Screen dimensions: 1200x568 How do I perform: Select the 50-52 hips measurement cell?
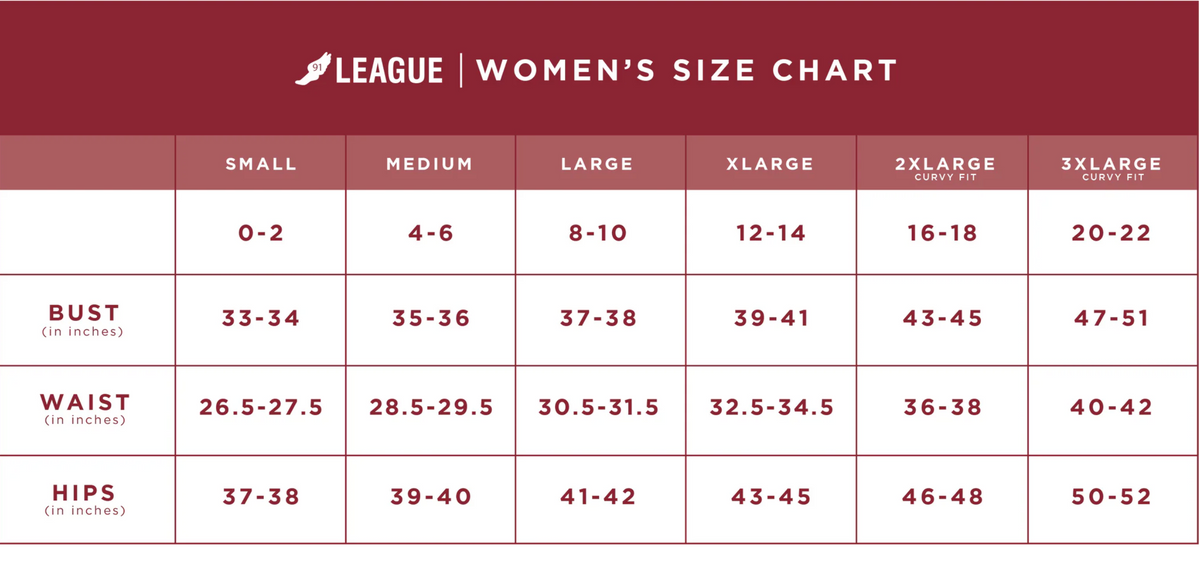pyautogui.click(x=1111, y=498)
